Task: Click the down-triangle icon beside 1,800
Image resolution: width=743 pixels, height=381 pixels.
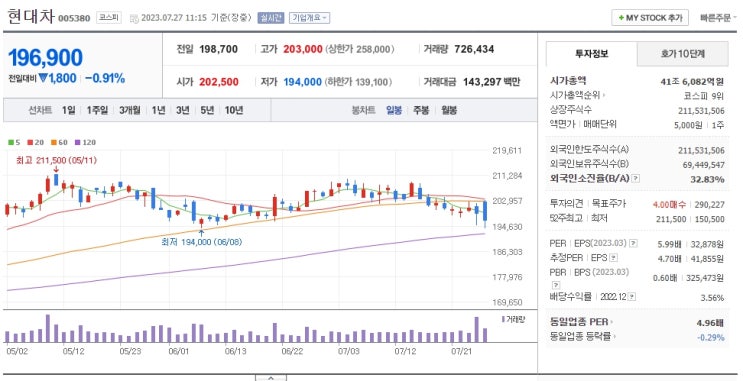Action: 43,79
